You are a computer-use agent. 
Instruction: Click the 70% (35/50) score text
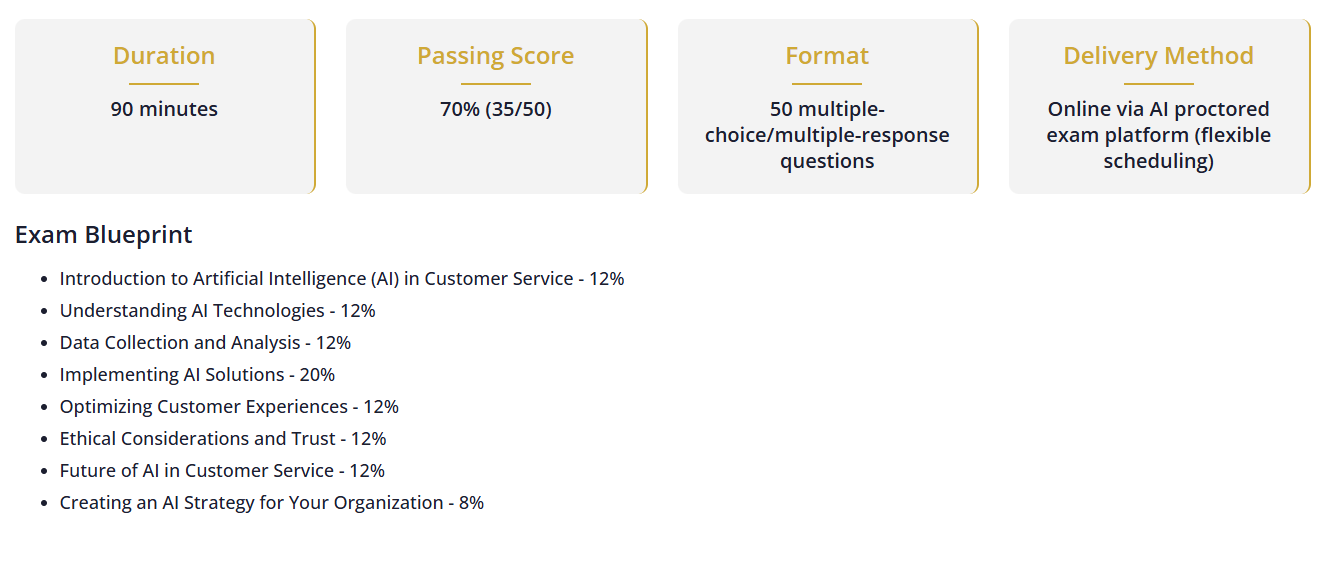pyautogui.click(x=496, y=109)
